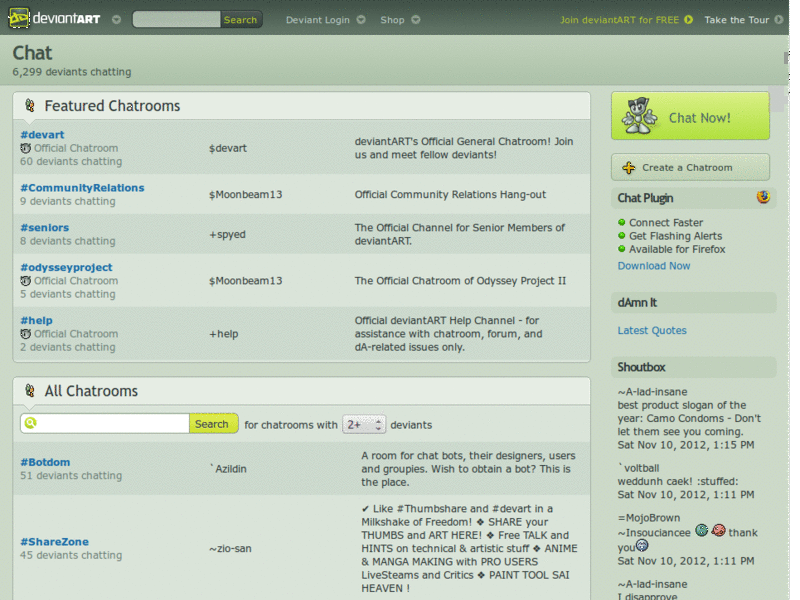This screenshot has height=600, width=800.
Task: Expand the Deviant Login arrow icon
Action: [361, 20]
